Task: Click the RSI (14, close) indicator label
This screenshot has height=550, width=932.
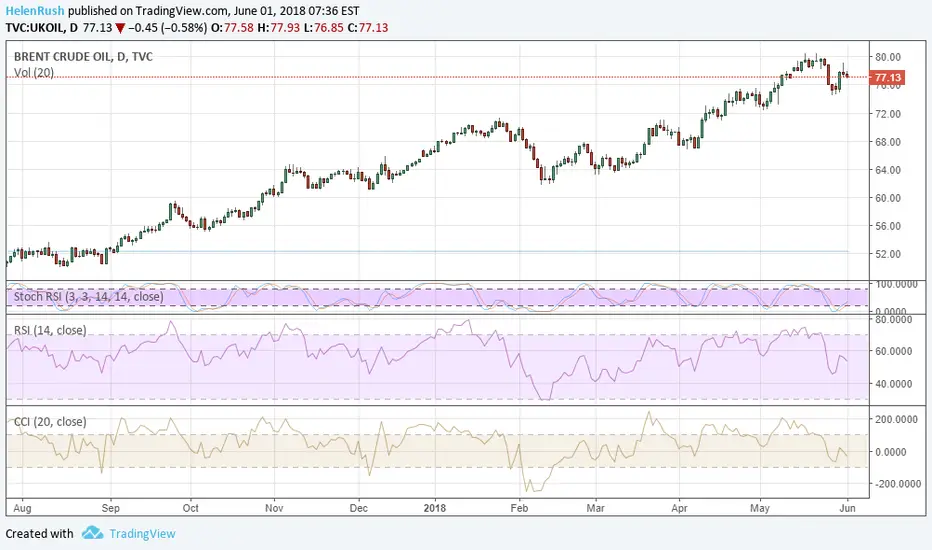Action: 50,330
